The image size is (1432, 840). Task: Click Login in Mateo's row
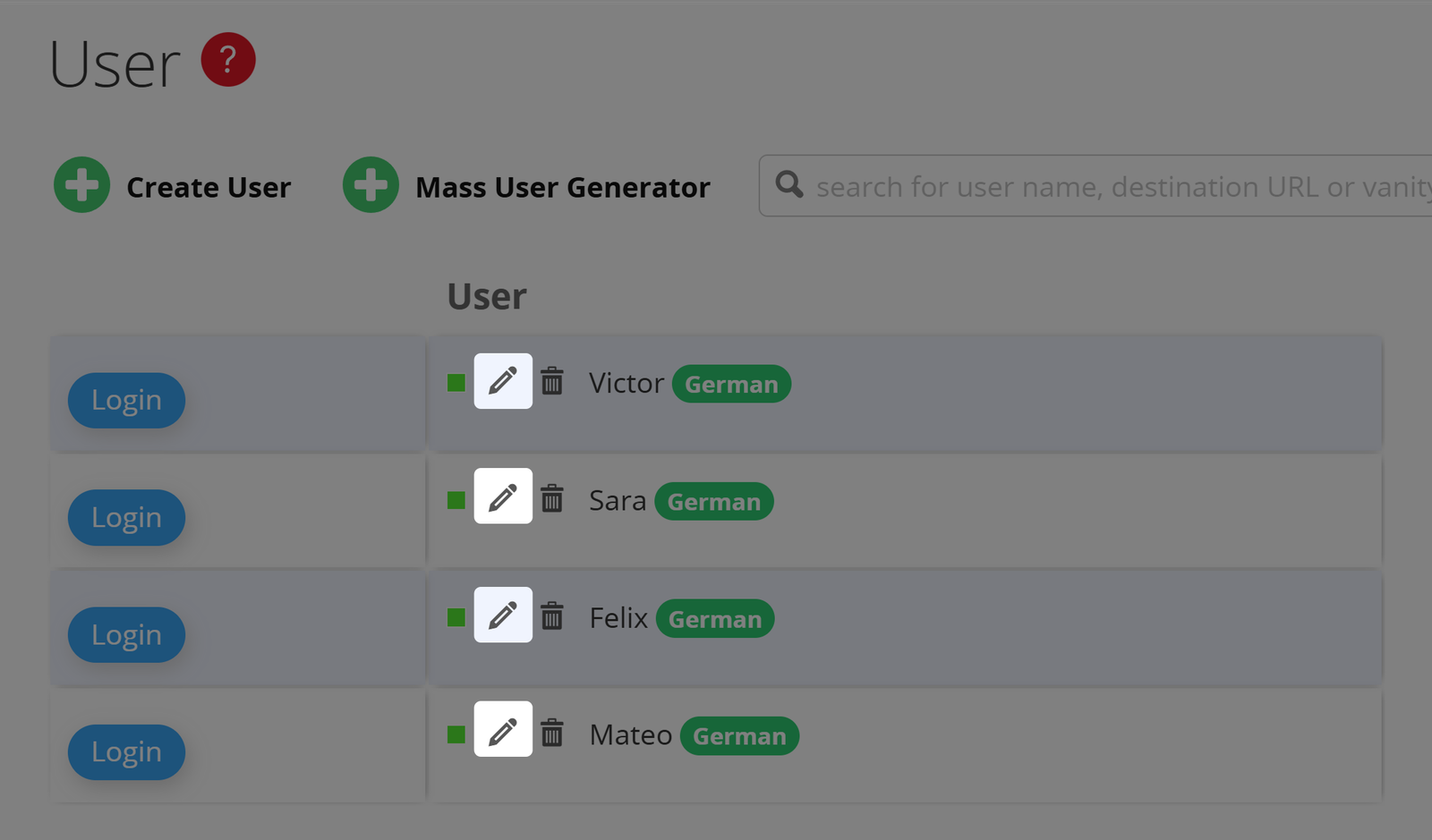(126, 752)
